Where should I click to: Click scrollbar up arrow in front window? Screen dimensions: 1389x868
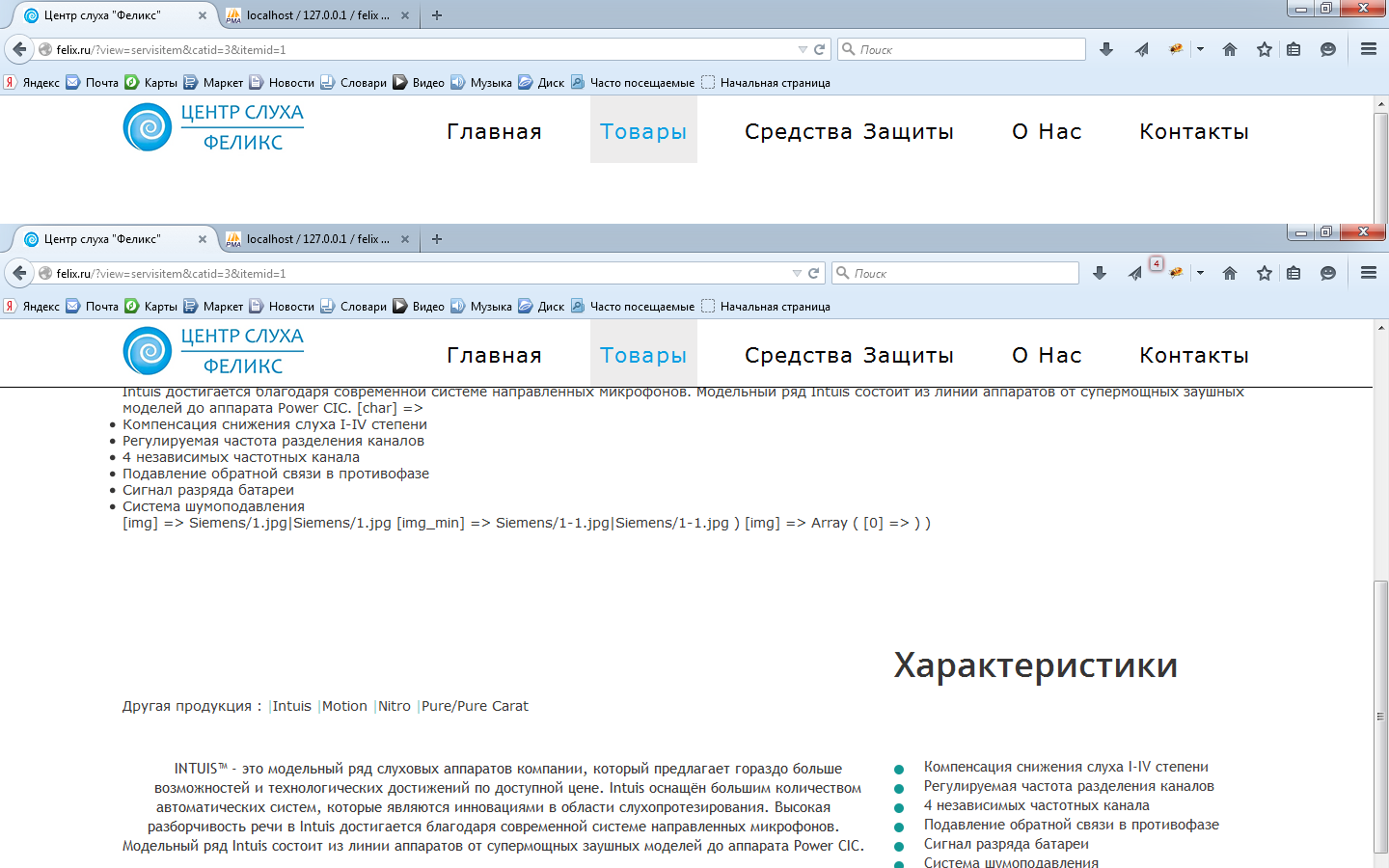pos(1381,328)
